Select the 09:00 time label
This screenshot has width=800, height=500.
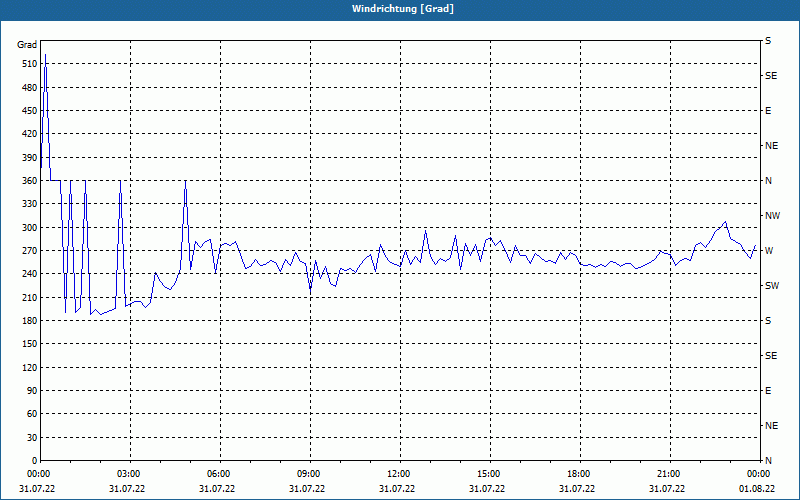click(309, 474)
